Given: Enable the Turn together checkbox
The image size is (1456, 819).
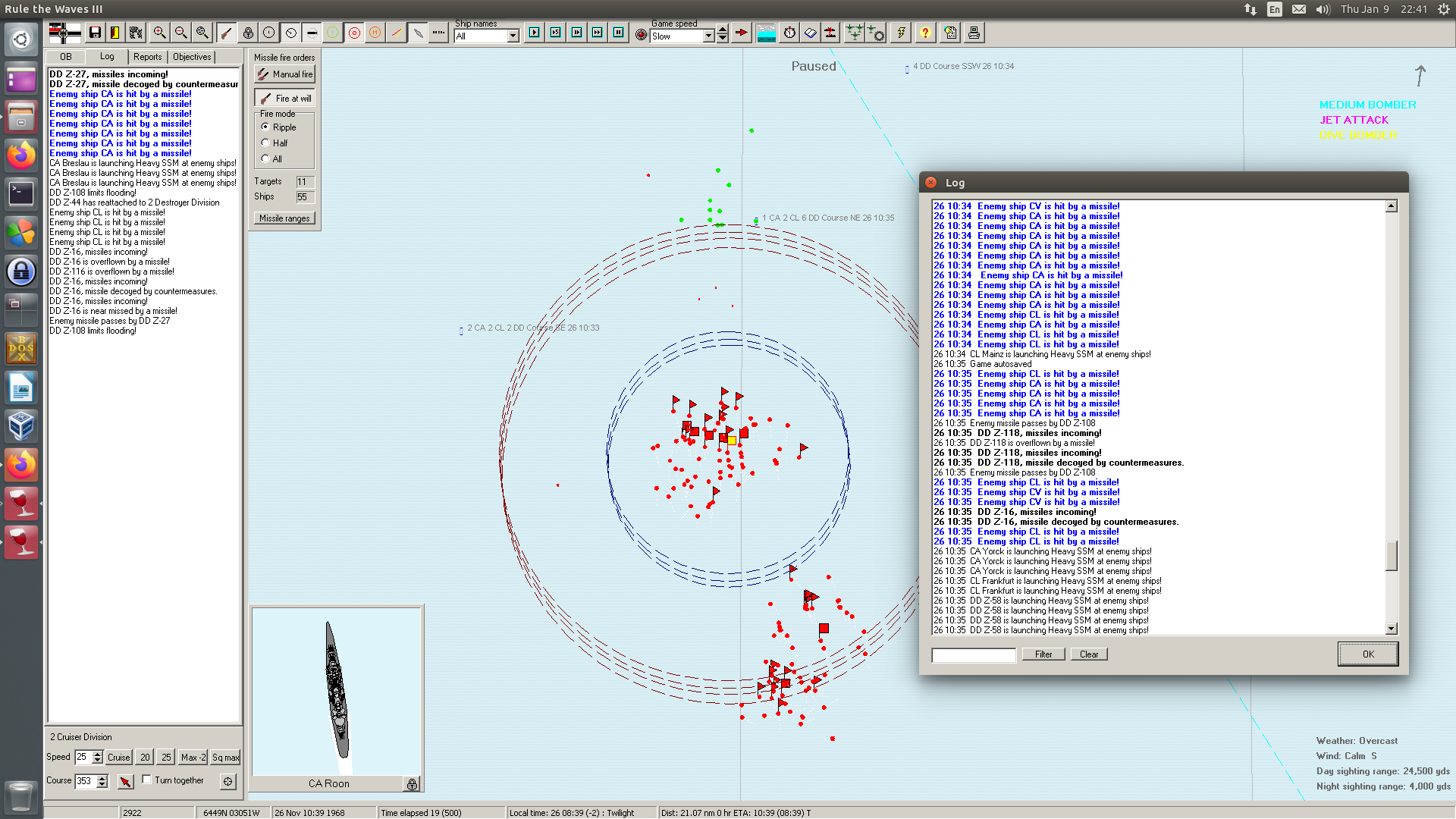Looking at the screenshot, I should pyautogui.click(x=147, y=780).
